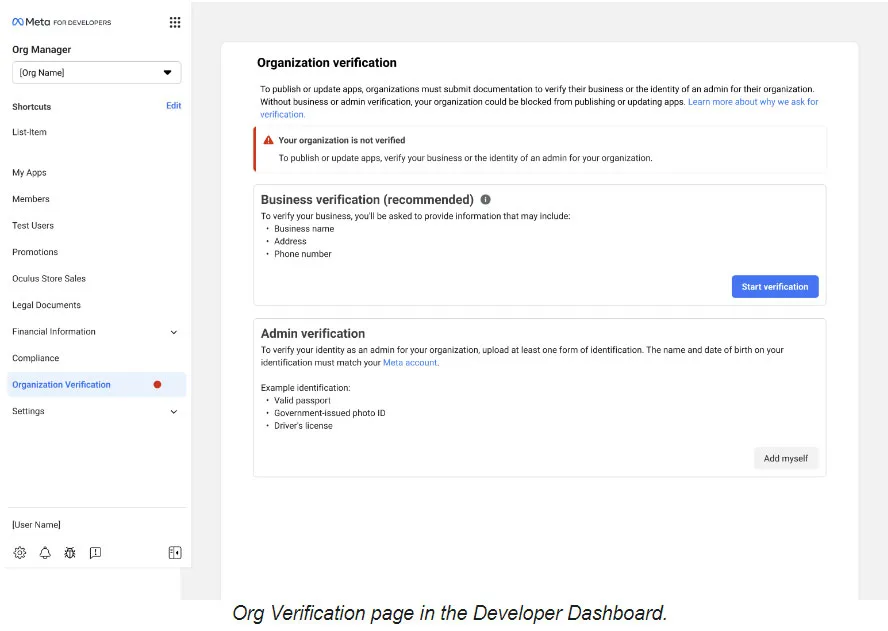Open the feedback exclamation icon
Screen dimensions: 888x631
coord(95,553)
